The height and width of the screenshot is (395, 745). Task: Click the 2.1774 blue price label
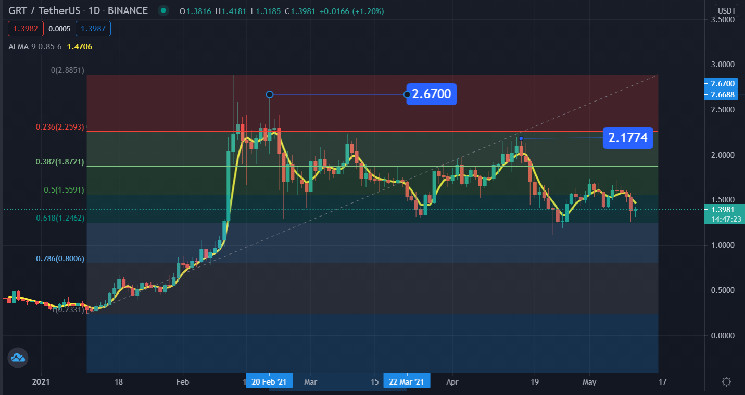click(628, 138)
